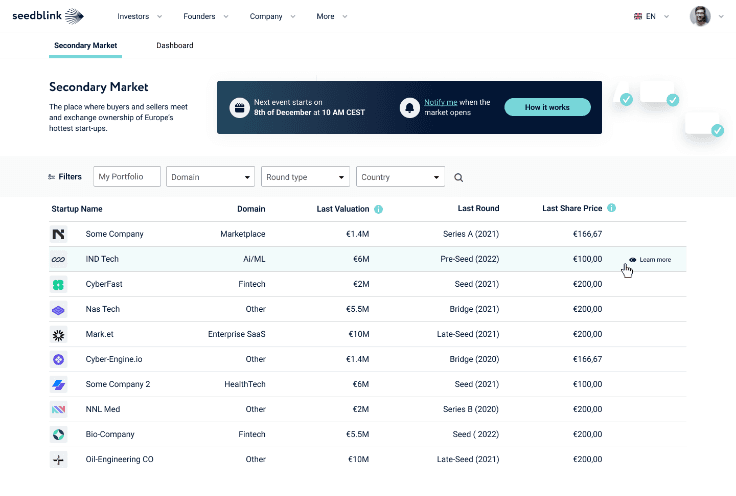Click the Bridge (2020) round cell
The image size is (736, 496).
[x=474, y=359]
